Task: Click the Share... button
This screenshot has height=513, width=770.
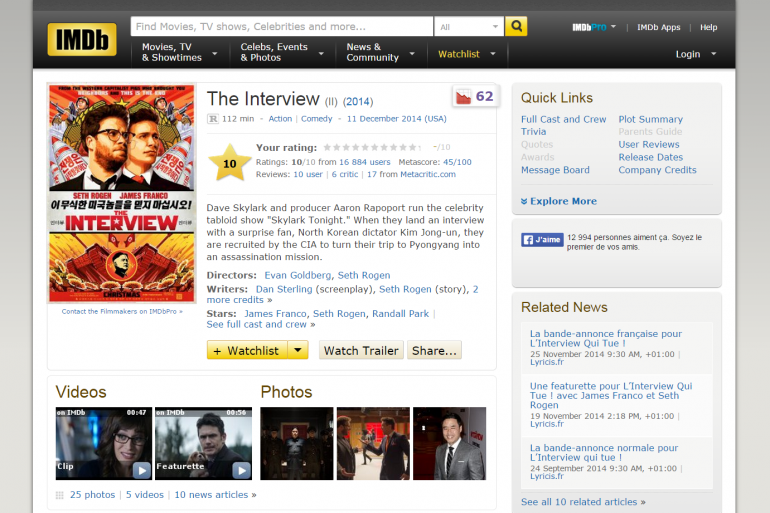Action: [x=434, y=350]
